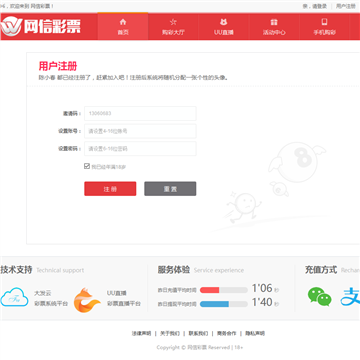
Task: Open the mobile phone purchase icon
Action: (324, 22)
